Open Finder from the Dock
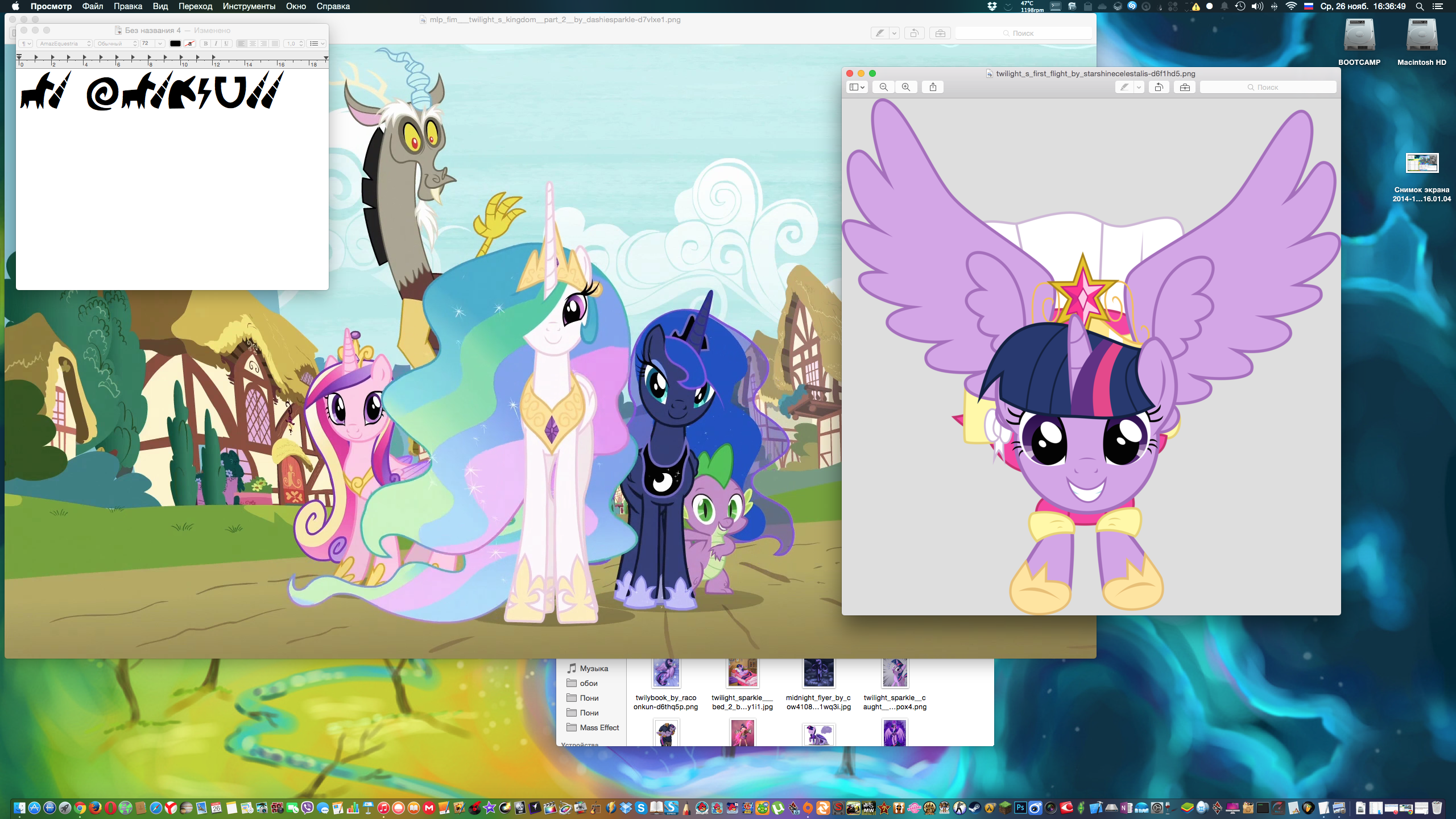Image resolution: width=1456 pixels, height=819 pixels. (19, 808)
